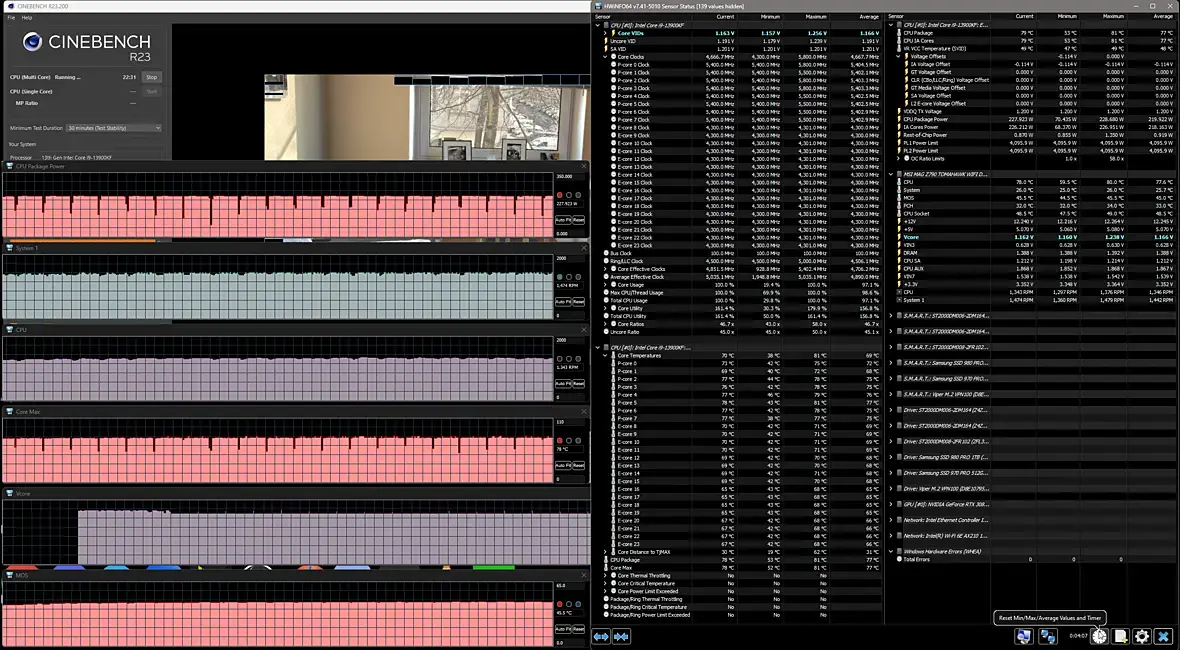Screen dimensions: 1180x650
Task: Select the last dot on Core Max graph
Action: click(577, 441)
